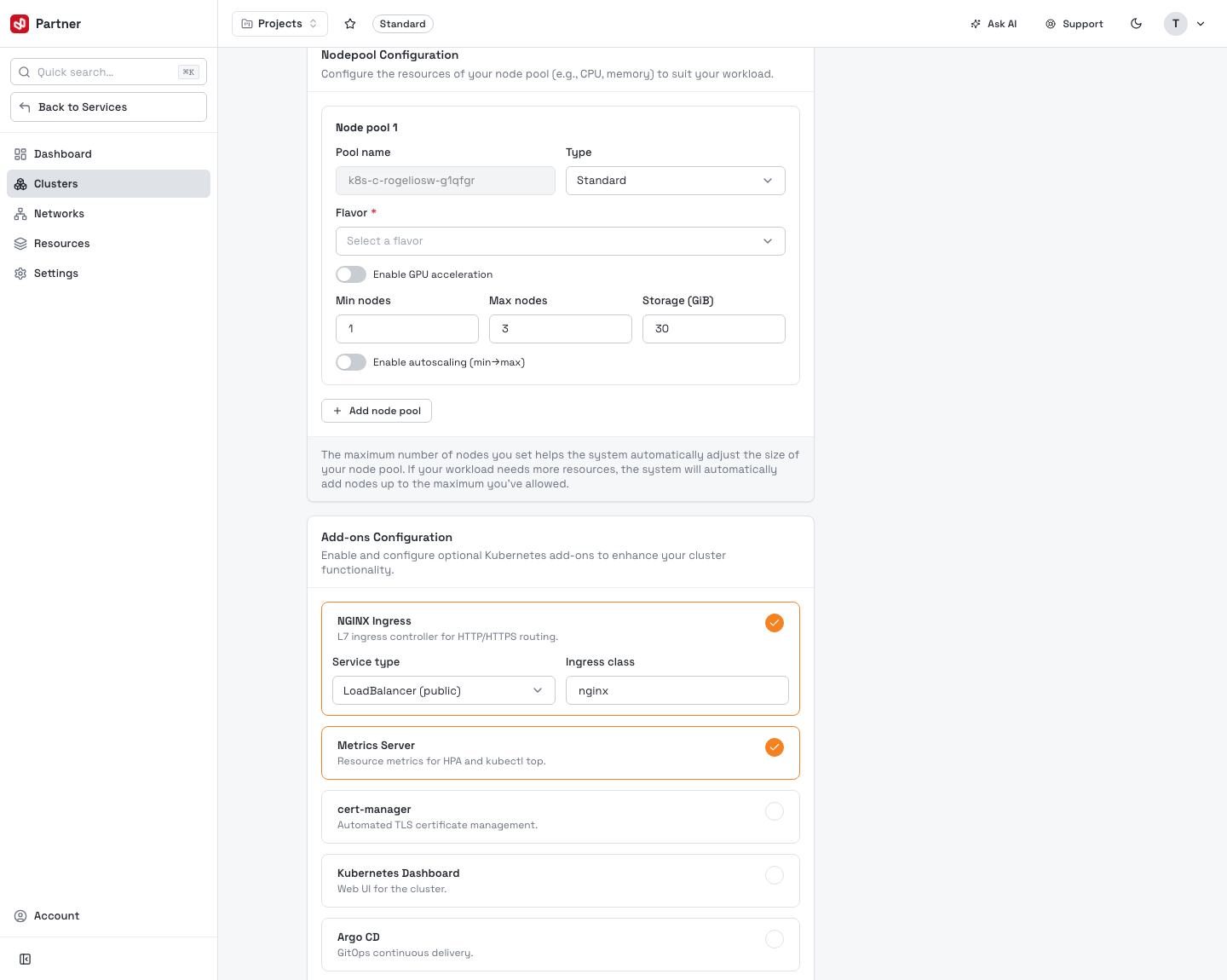Enable GPU acceleration toggle
Screen dimensions: 1227x980
point(351,274)
